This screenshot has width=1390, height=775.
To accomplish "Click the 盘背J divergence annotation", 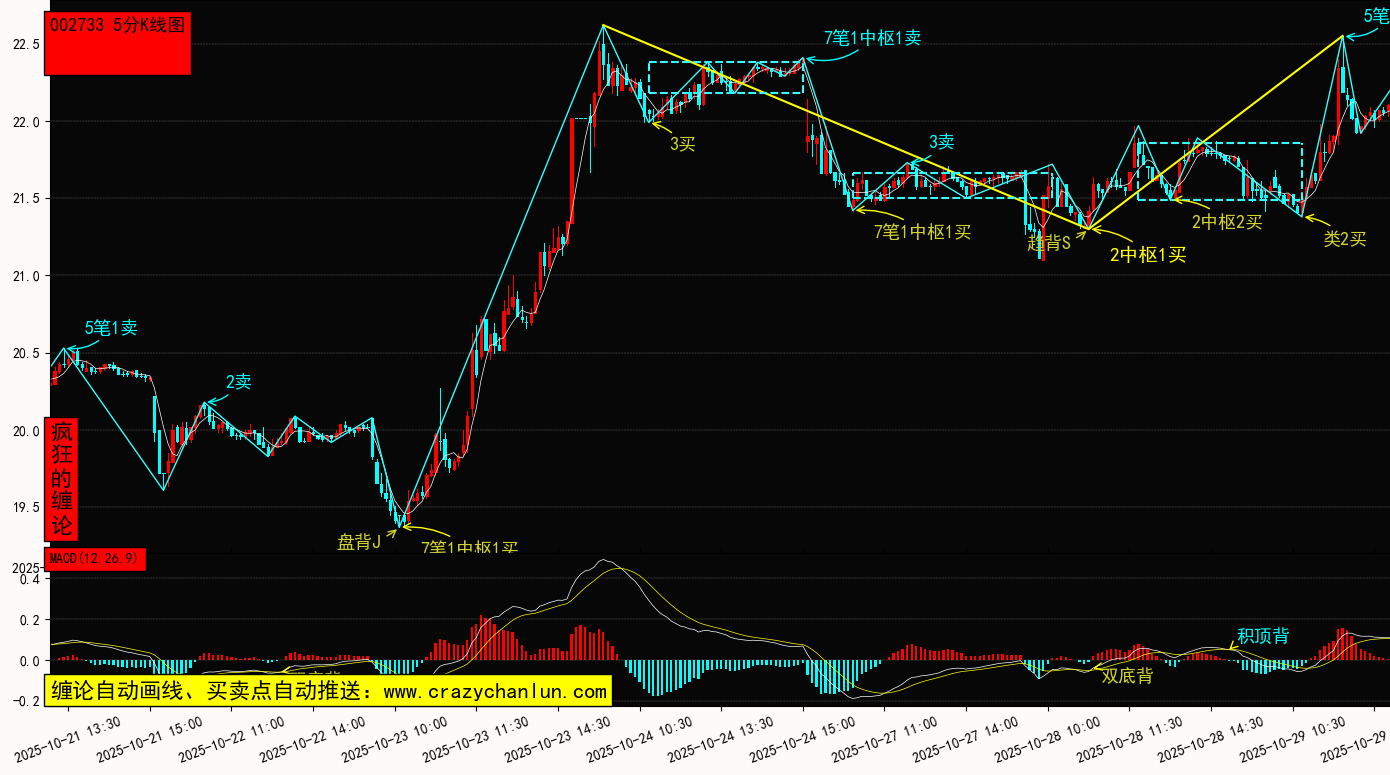I will [x=359, y=542].
